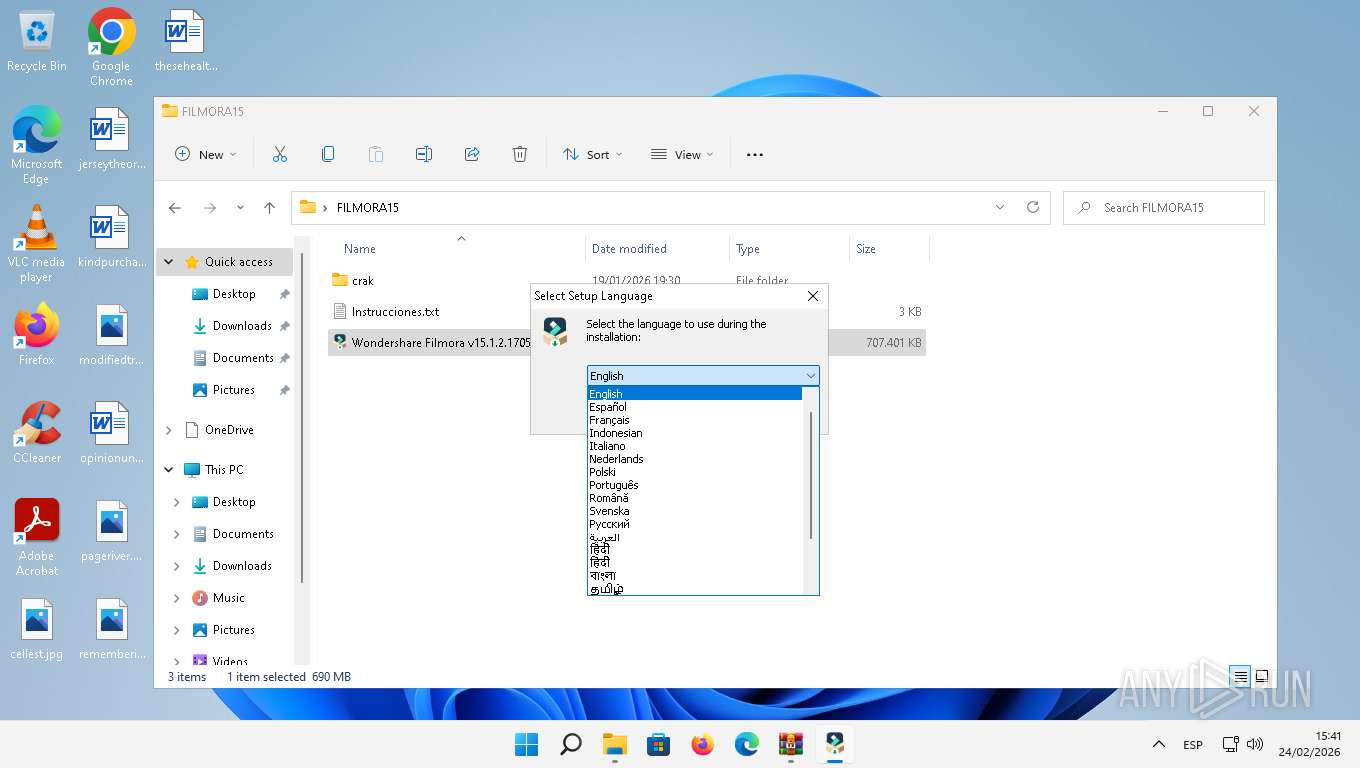This screenshot has height=768, width=1360.
Task: Select Nederlands in the language list
Action: [695, 459]
